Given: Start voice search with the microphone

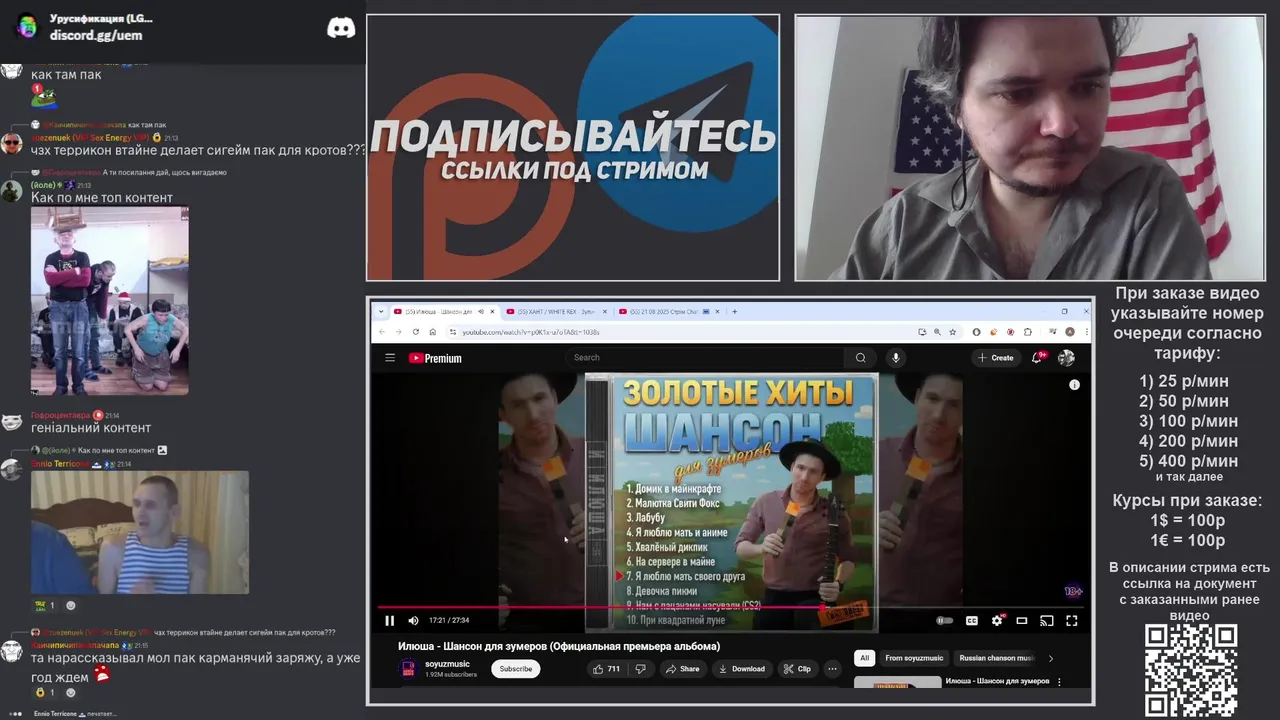Looking at the screenshot, I should [x=896, y=357].
